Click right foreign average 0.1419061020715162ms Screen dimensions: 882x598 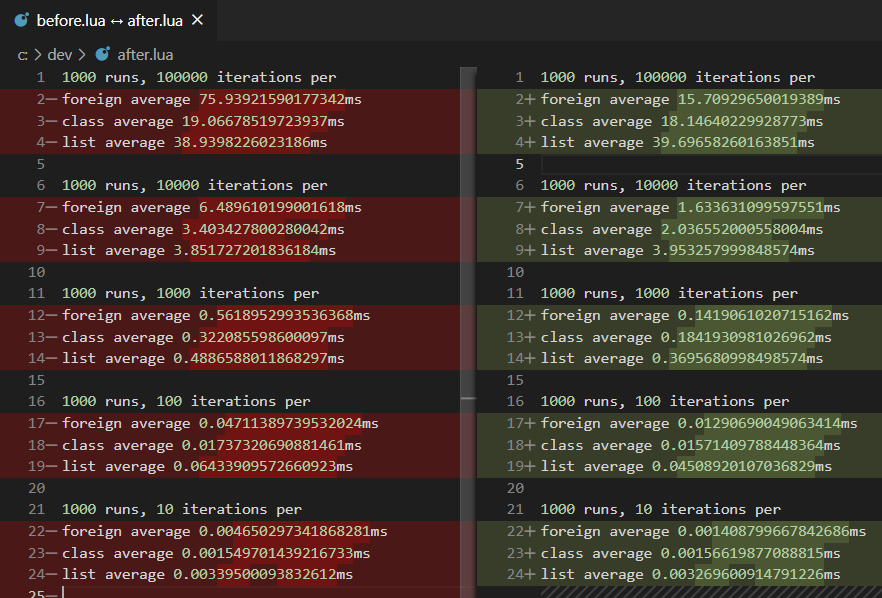pyautogui.click(x=695, y=316)
